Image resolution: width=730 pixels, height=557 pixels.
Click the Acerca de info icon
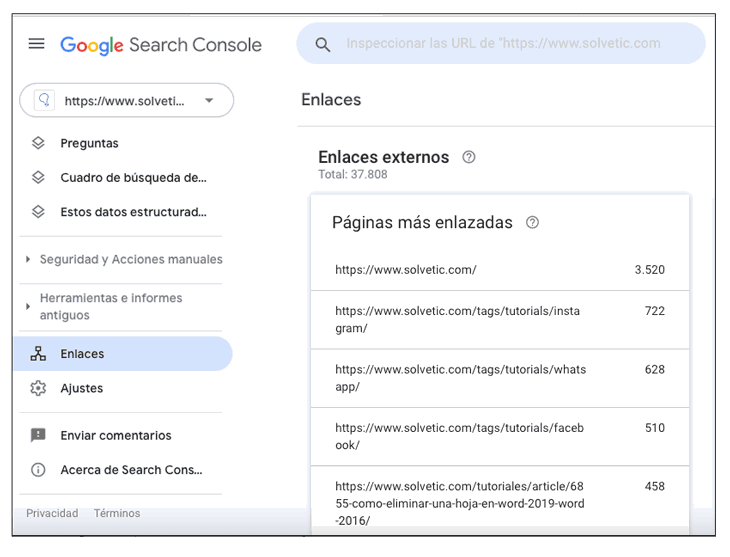click(x=38, y=470)
